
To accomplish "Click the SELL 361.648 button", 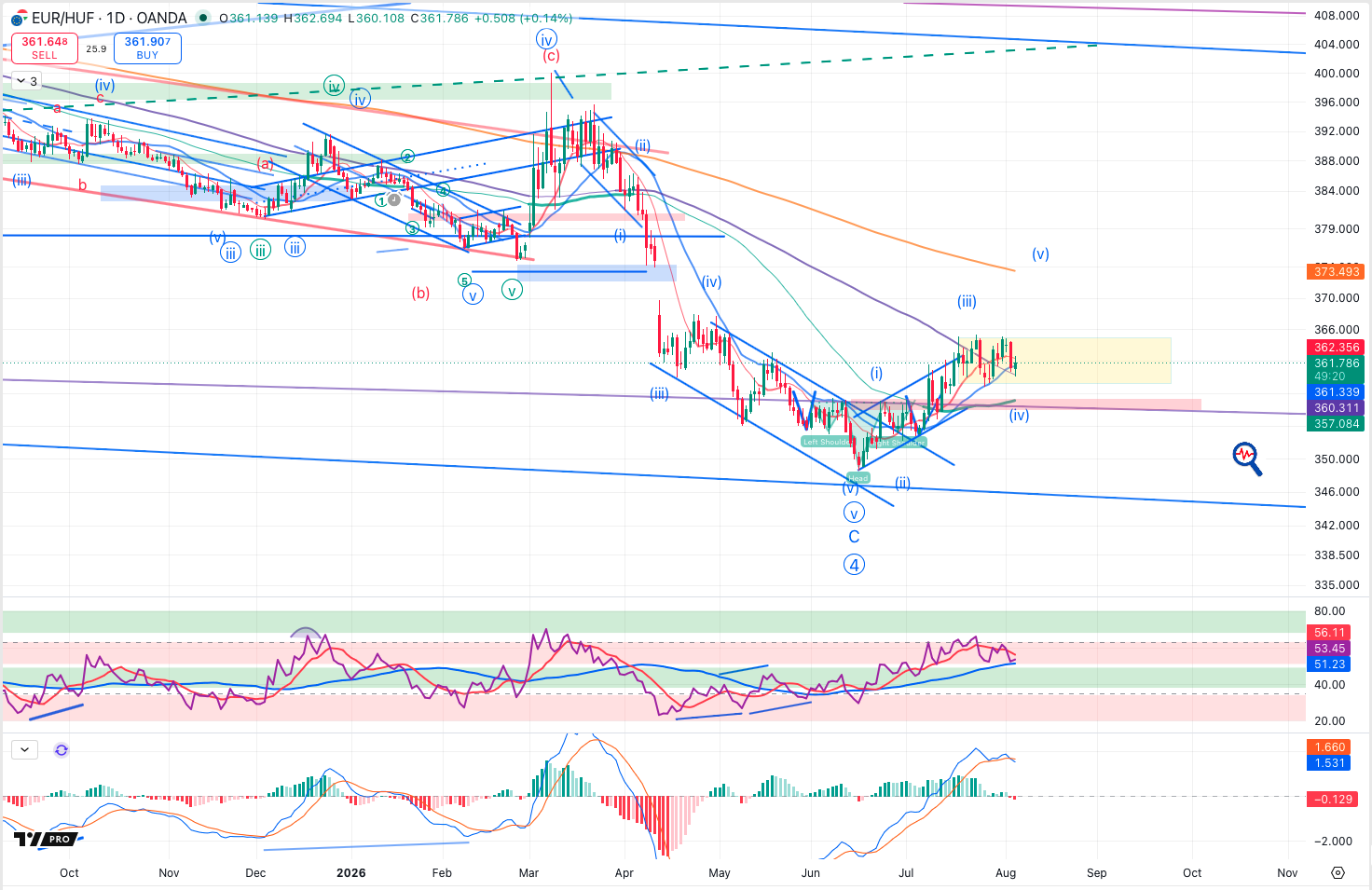I will 45,48.
